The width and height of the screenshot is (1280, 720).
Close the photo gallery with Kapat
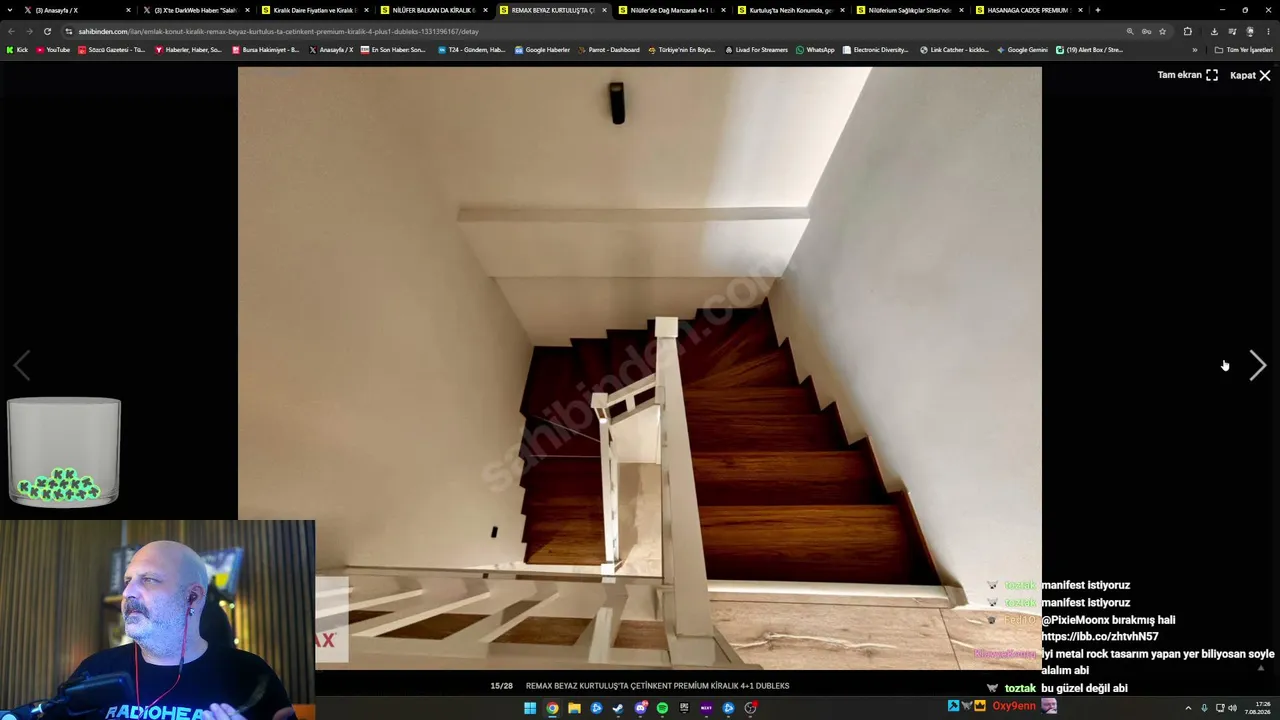coord(1250,75)
